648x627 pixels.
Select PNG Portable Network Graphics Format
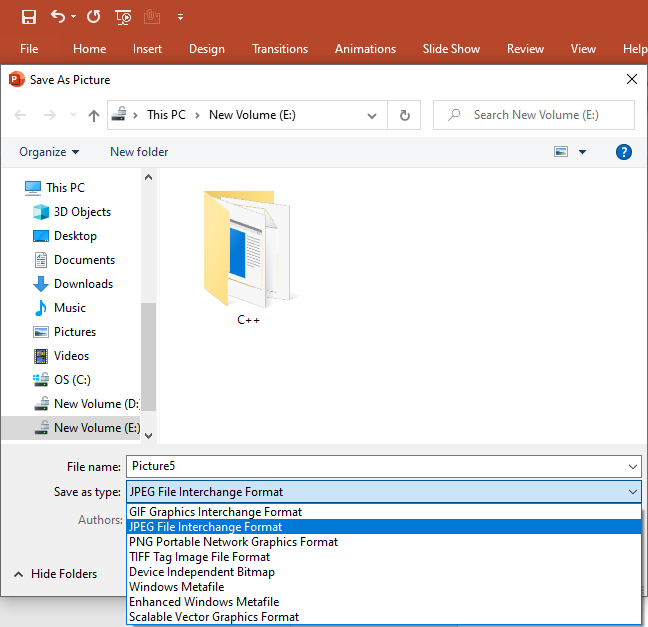tap(233, 542)
